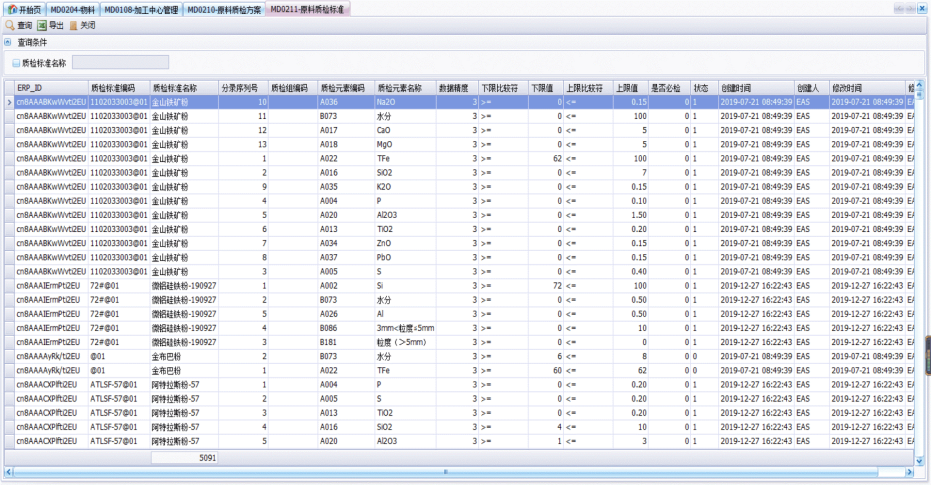Navigate to next tab with the right arrow
Image resolution: width=931 pixels, height=485 pixels.
(910, 9)
